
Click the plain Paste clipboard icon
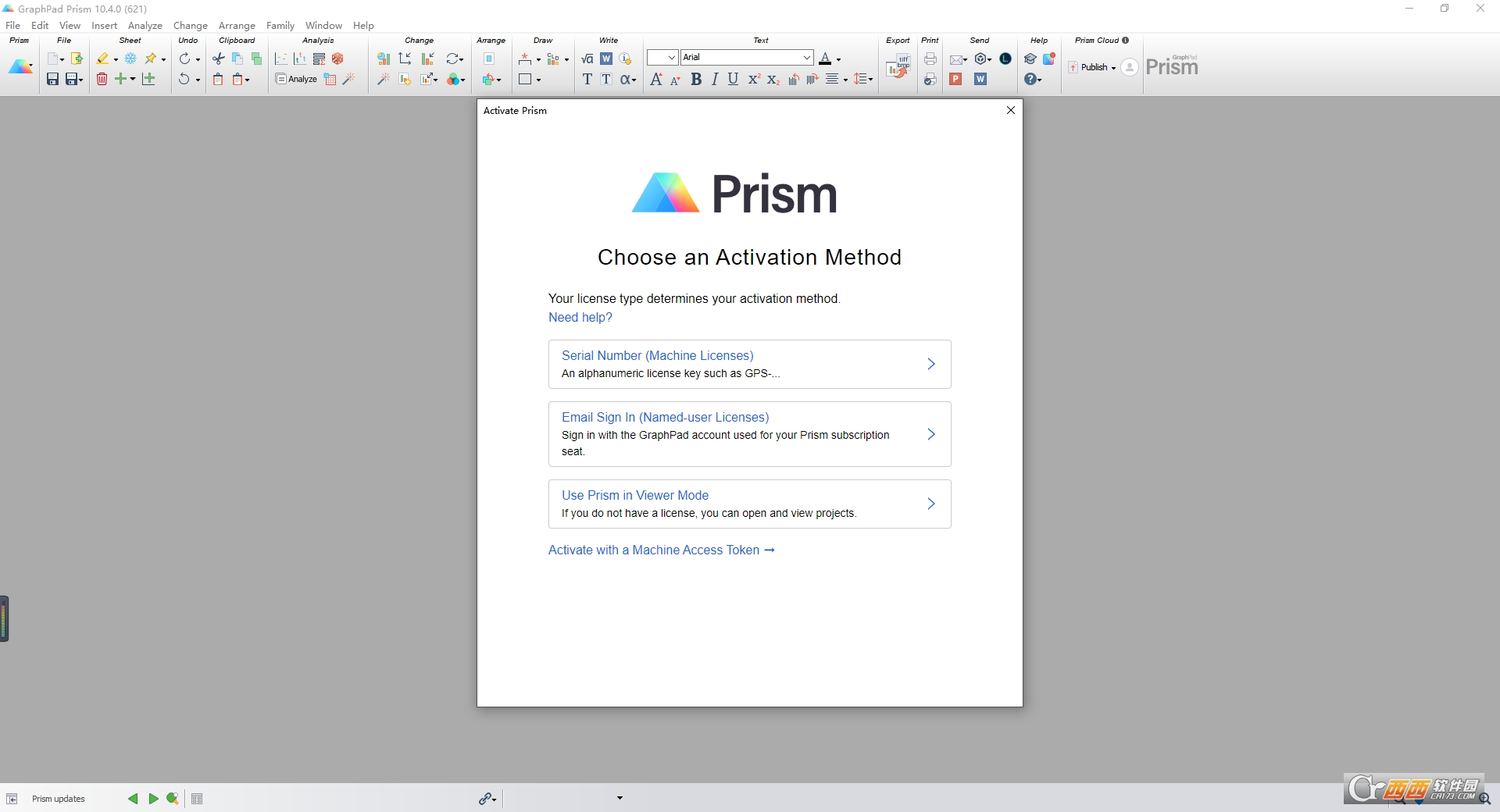pyautogui.click(x=219, y=79)
